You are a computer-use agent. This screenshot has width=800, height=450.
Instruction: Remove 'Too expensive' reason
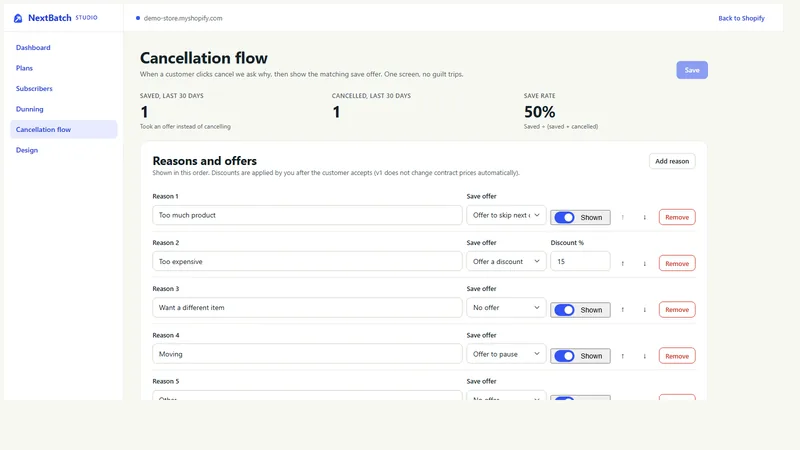[x=677, y=264]
